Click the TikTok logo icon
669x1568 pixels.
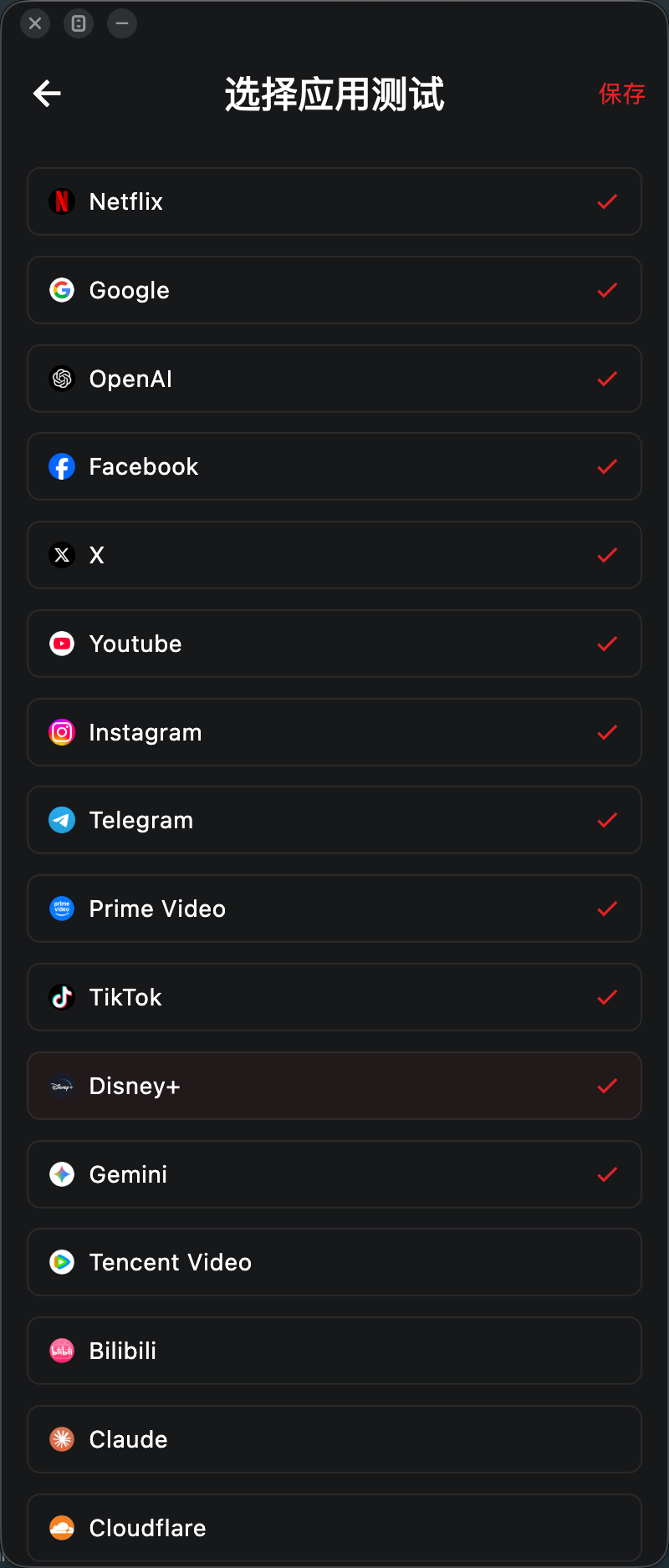click(x=62, y=997)
